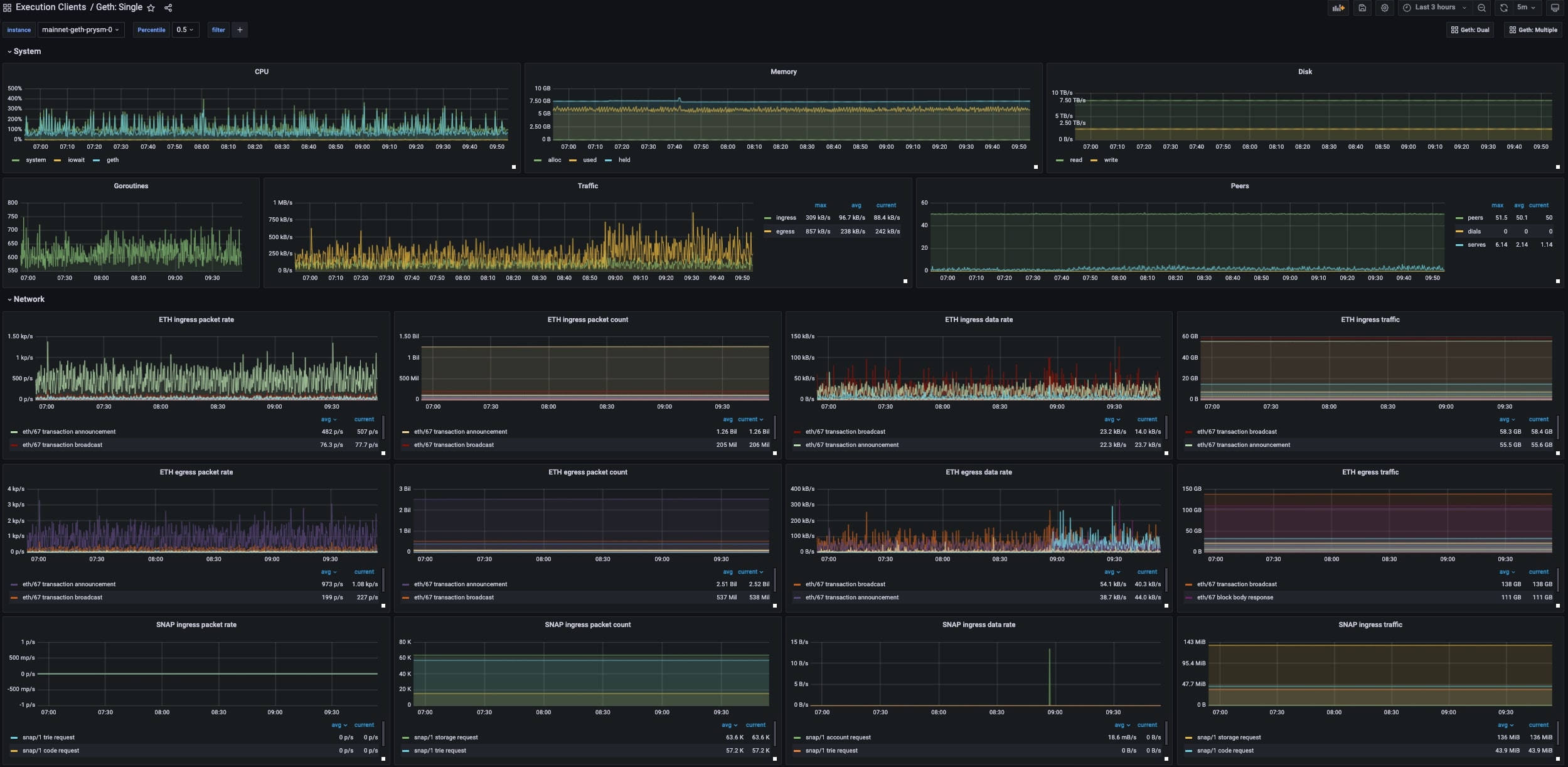Click the Add panel chart icon
Screen dimensions: 1568x767
pos(1338,8)
